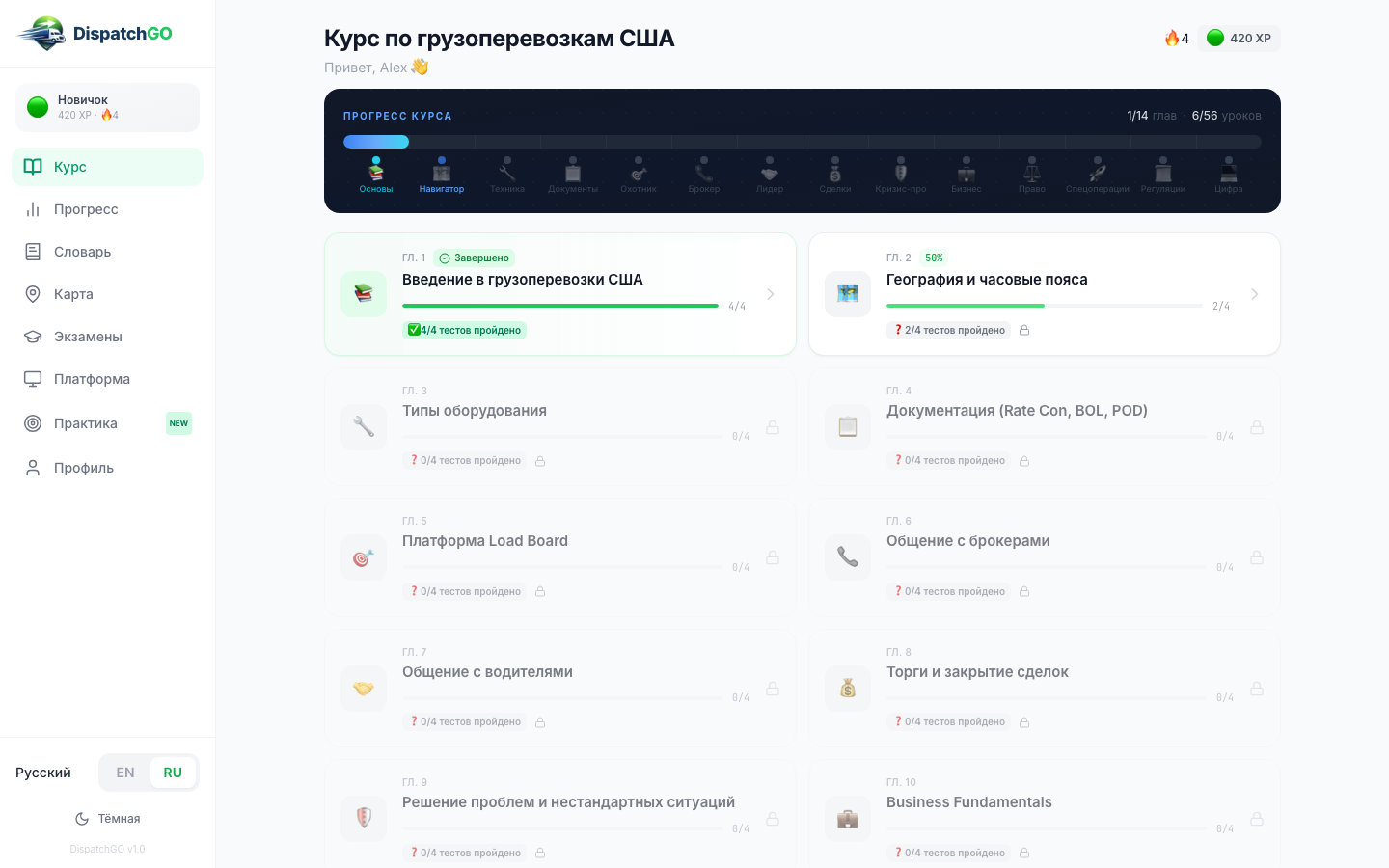
Task: Click chapter 1 progress bar
Action: (560, 306)
